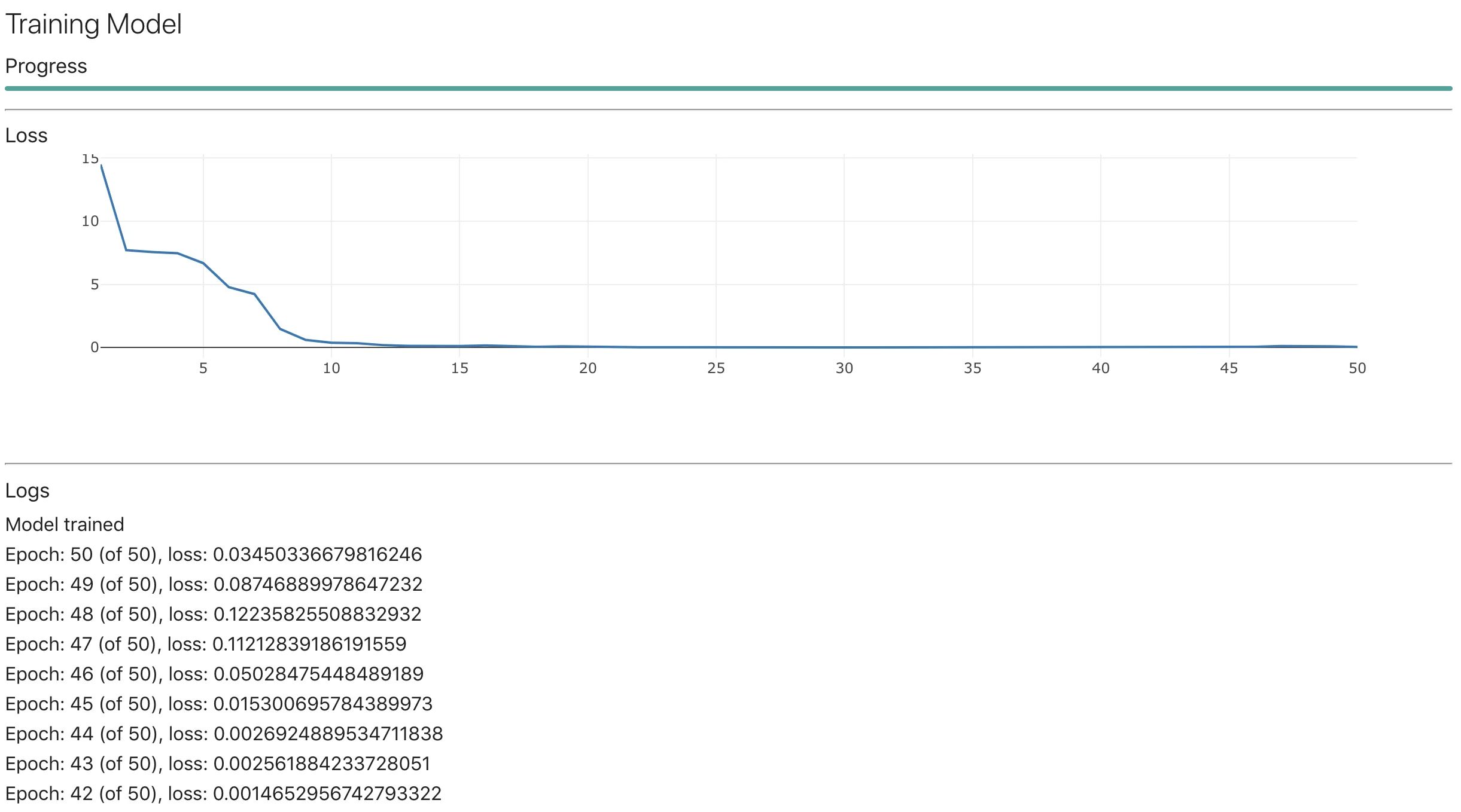
Task: Click the Epoch 46 loss log entry
Action: pyautogui.click(x=214, y=674)
